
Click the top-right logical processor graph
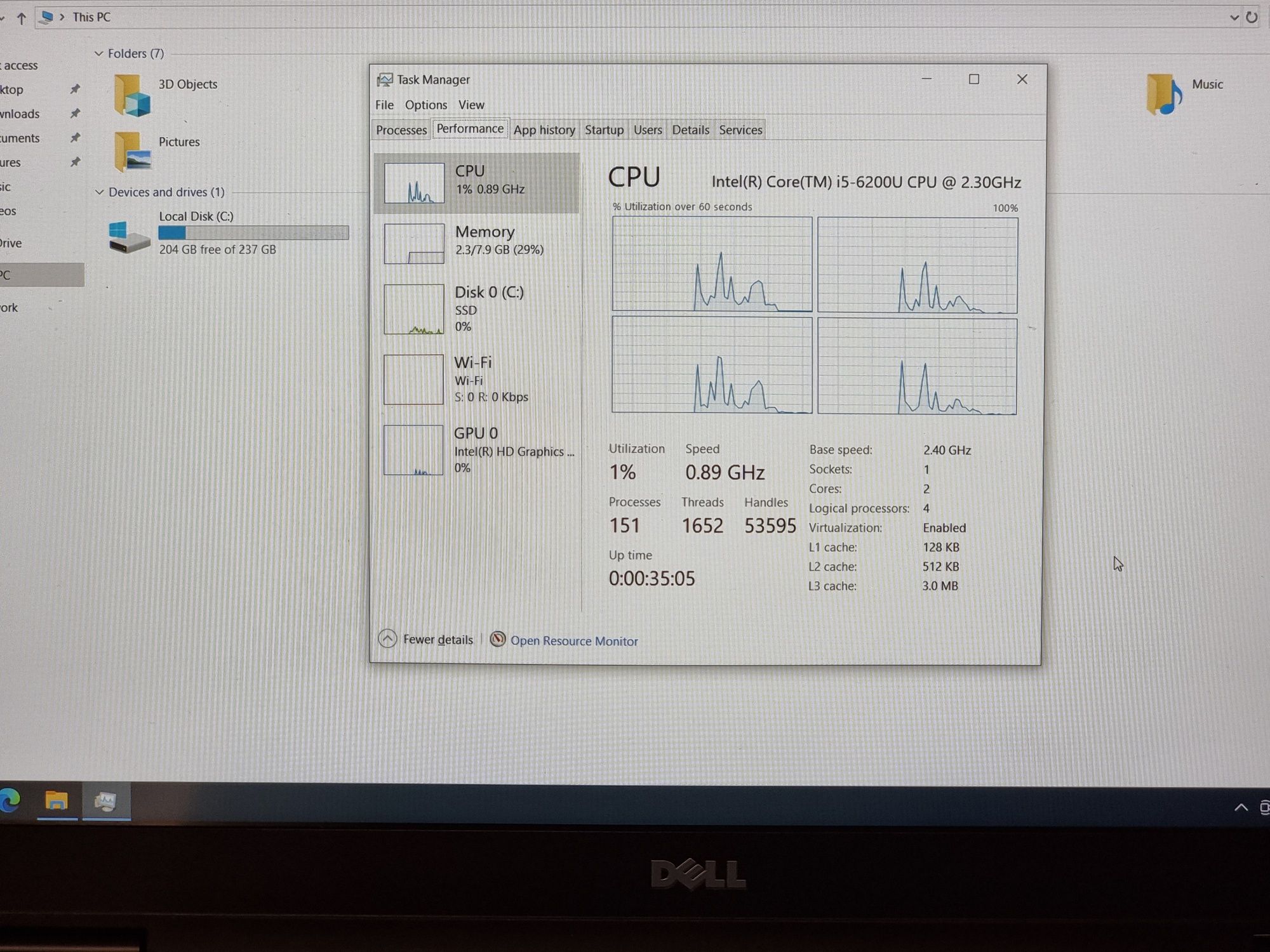pyautogui.click(x=918, y=265)
